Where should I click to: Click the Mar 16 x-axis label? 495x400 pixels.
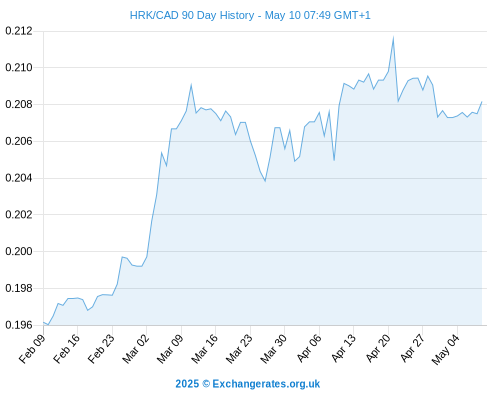(x=204, y=349)
